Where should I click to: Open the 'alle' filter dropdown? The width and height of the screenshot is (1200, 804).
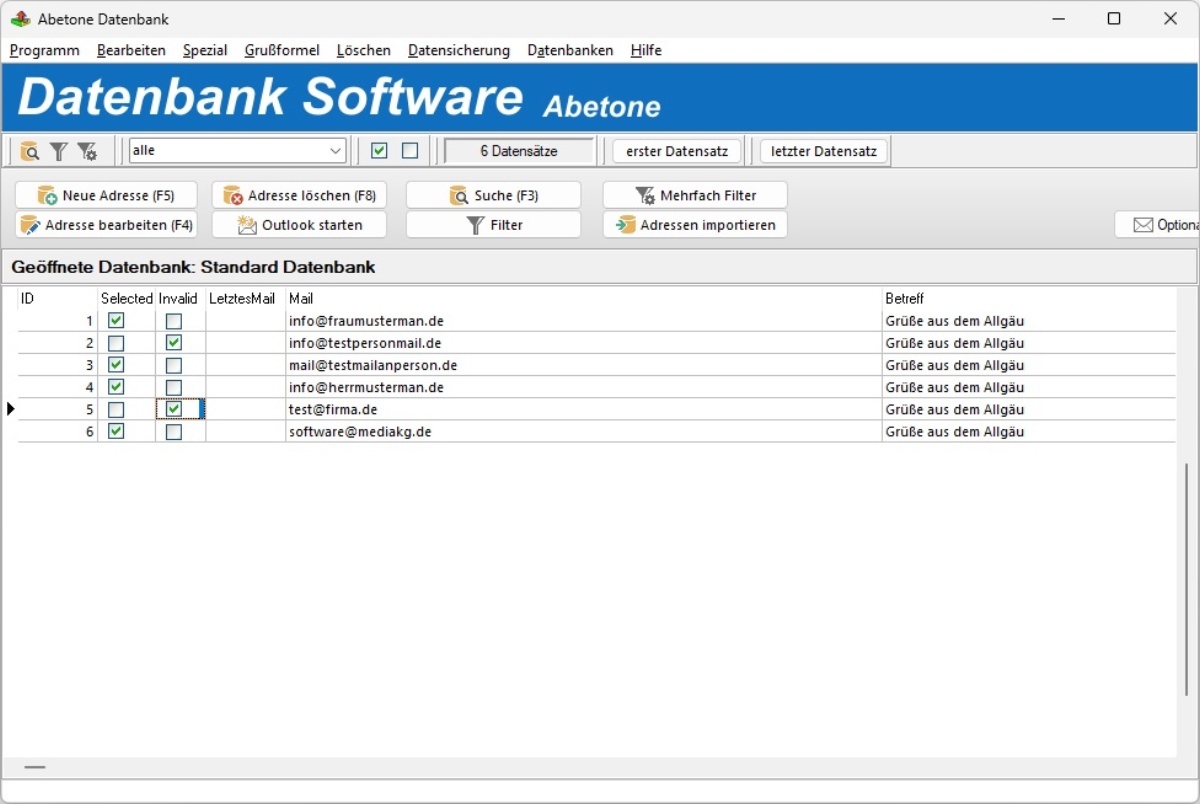[238, 151]
